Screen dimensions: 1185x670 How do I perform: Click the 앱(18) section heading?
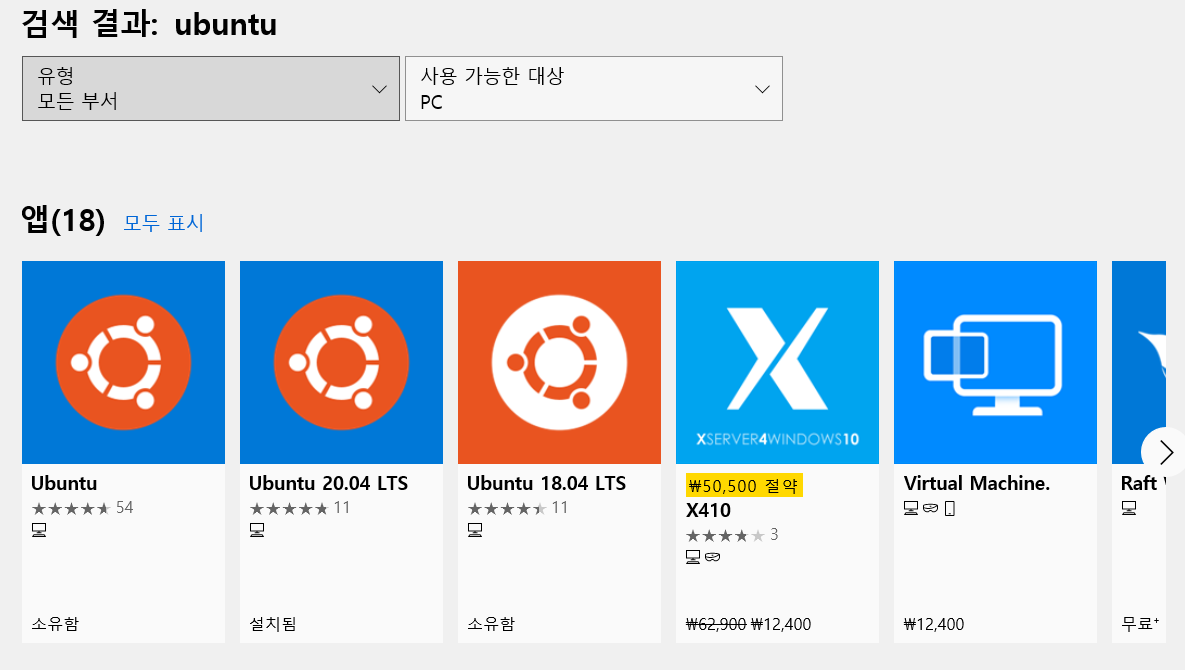(63, 221)
